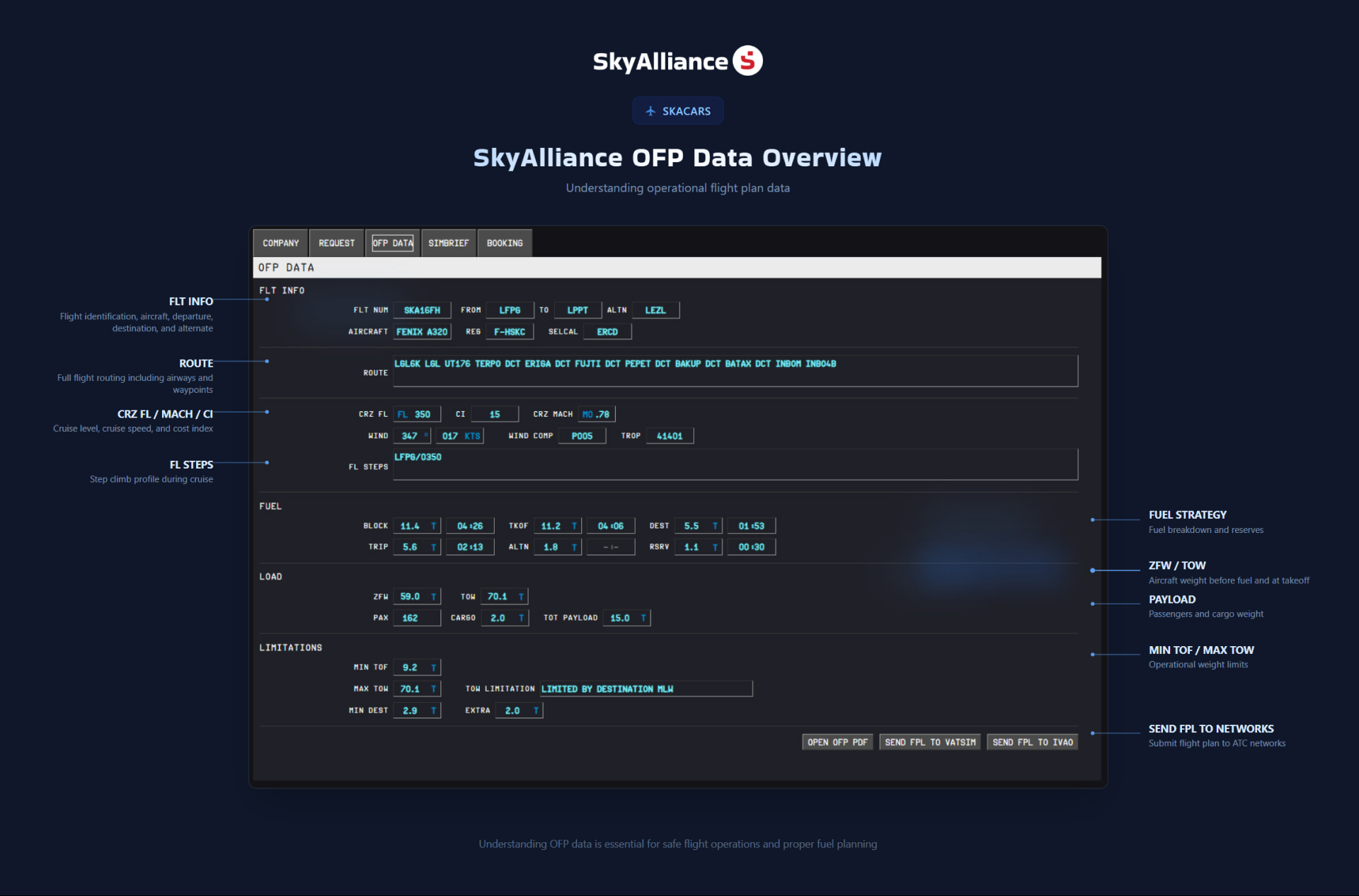Screen dimensions: 1359x896
Task: Select the FROM field showing LFPG
Action: (509, 310)
